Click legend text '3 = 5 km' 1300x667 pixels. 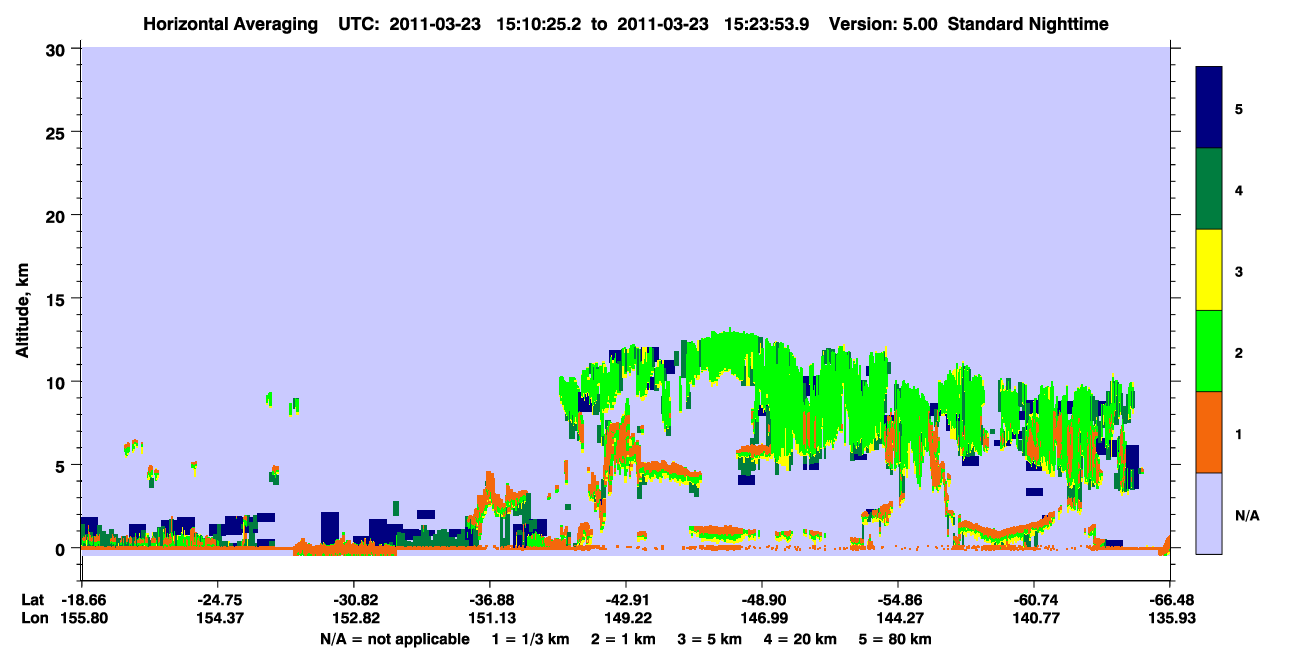point(711,639)
